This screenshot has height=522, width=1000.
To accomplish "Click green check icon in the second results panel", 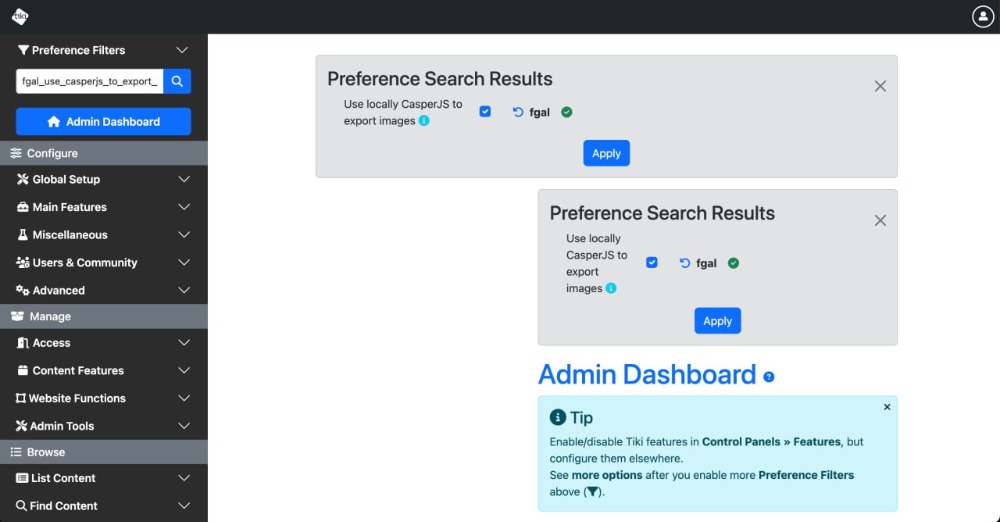I will pyautogui.click(x=733, y=263).
